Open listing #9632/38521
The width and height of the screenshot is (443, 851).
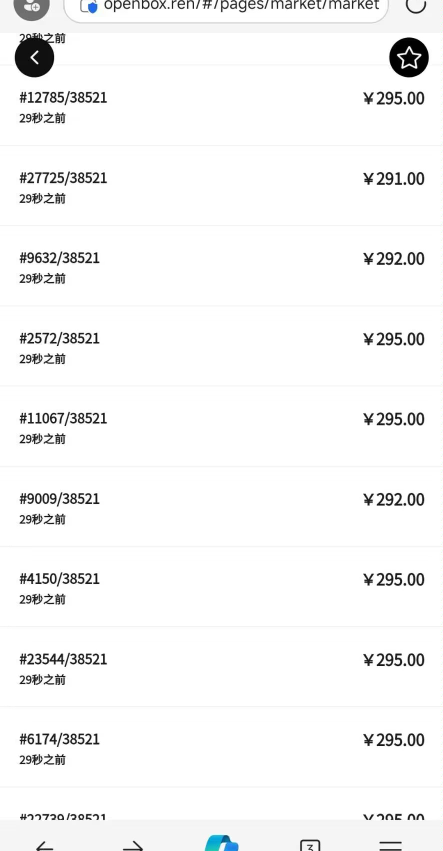(222, 266)
